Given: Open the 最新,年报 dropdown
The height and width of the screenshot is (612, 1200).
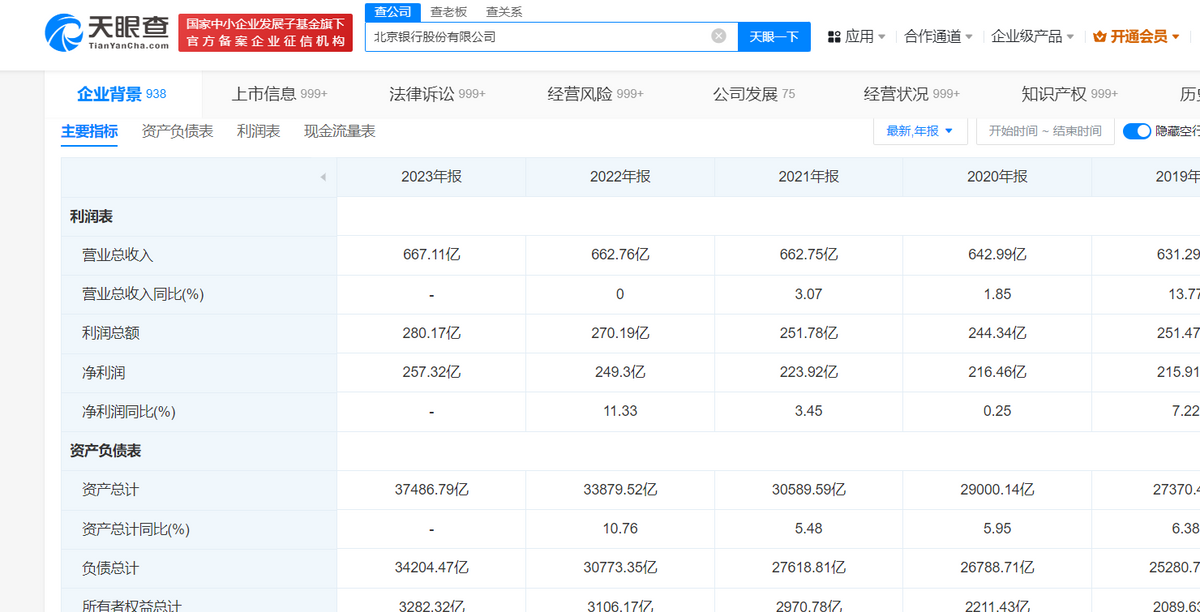Looking at the screenshot, I should [x=920, y=131].
